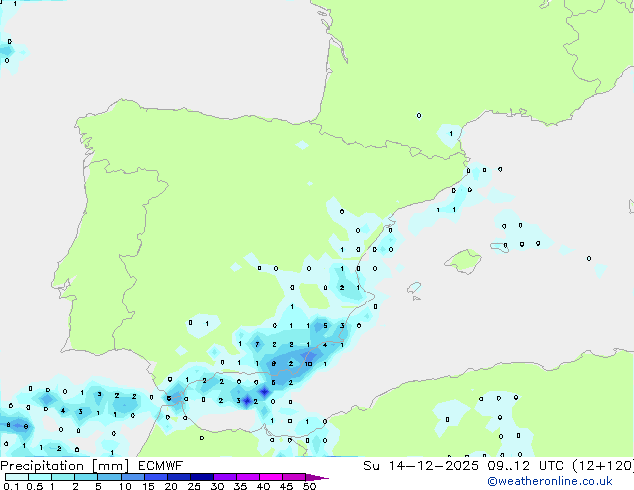Click the '(12+120)' forecast offset text
Screen dimensions: 634x490
[603, 466]
